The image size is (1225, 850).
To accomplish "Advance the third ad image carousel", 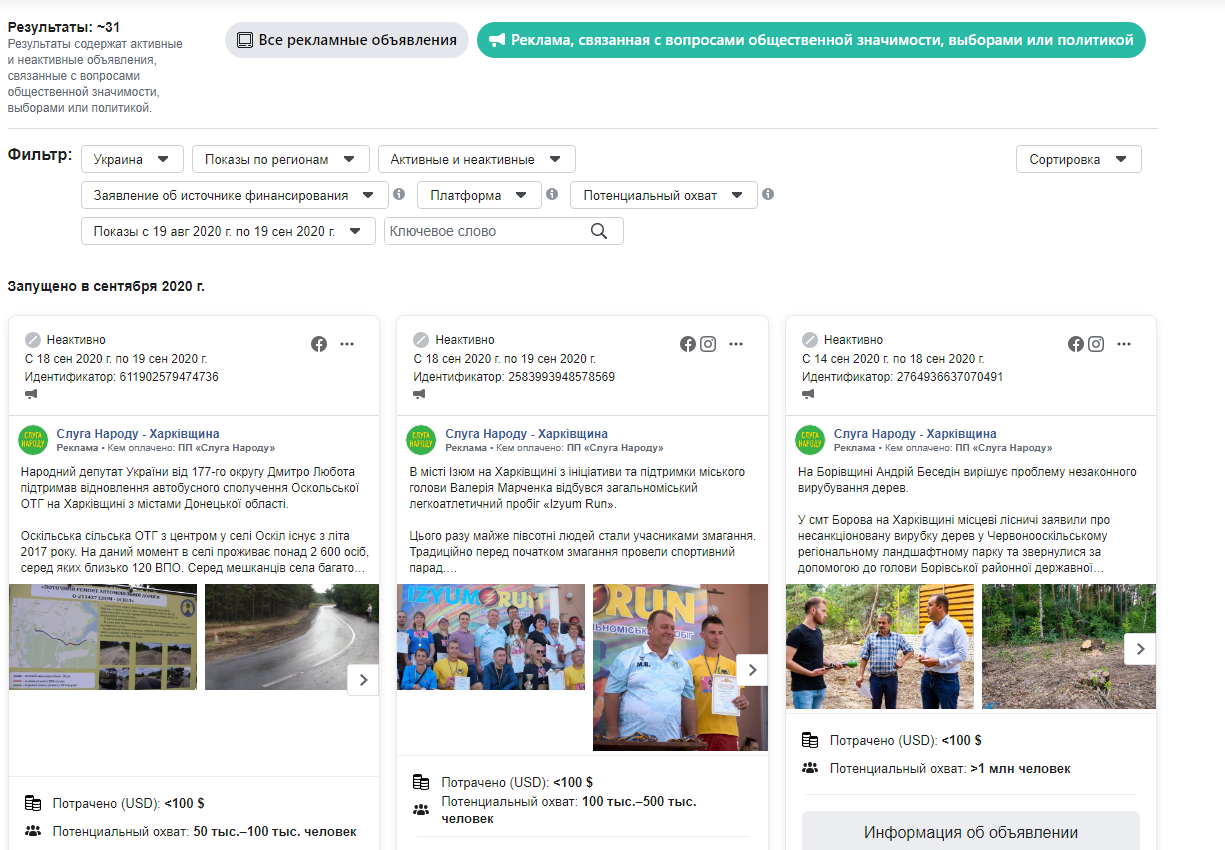I will pyautogui.click(x=1140, y=649).
